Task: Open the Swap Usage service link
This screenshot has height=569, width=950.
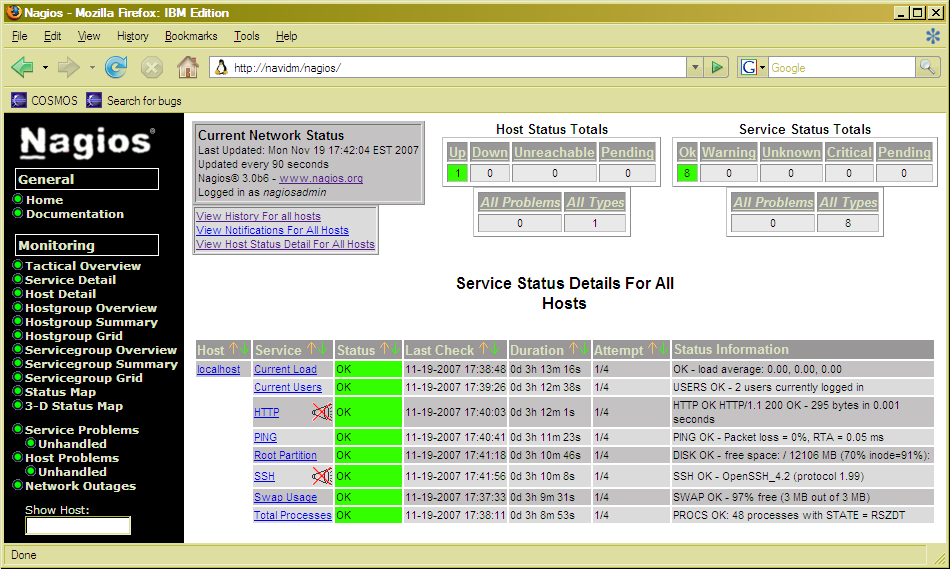Action: click(x=285, y=497)
